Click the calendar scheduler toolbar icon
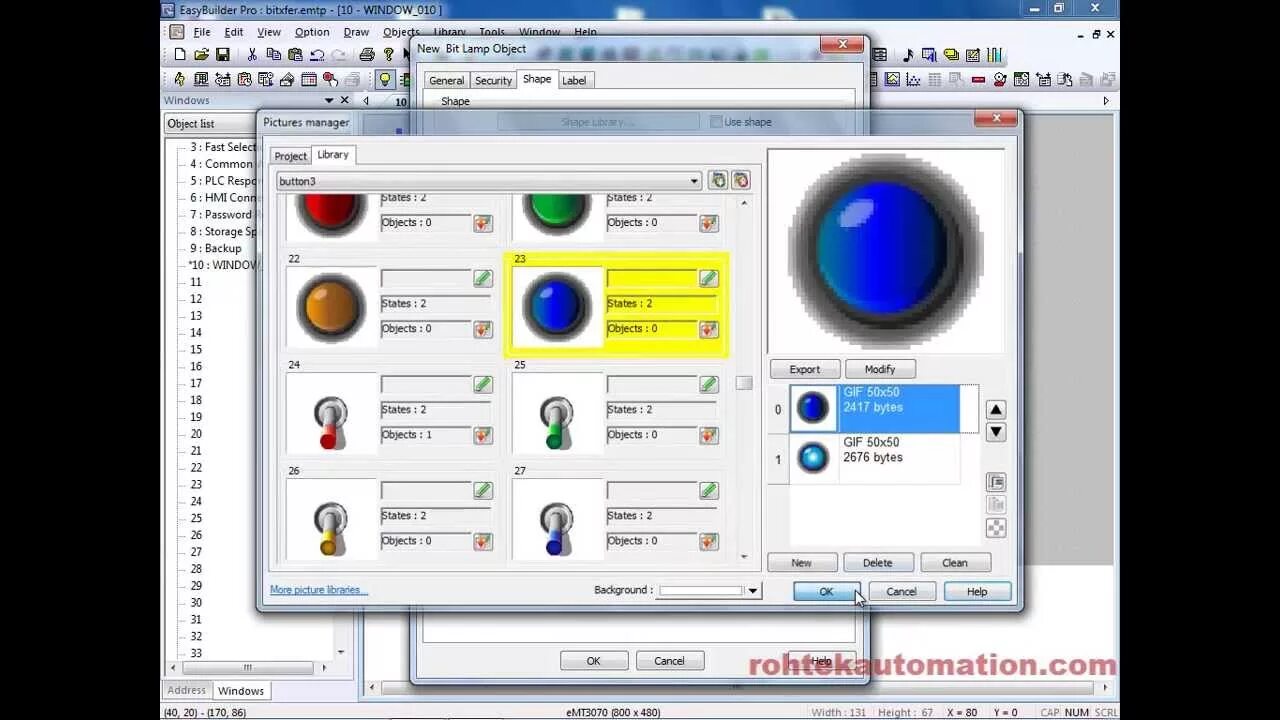 pos(309,79)
